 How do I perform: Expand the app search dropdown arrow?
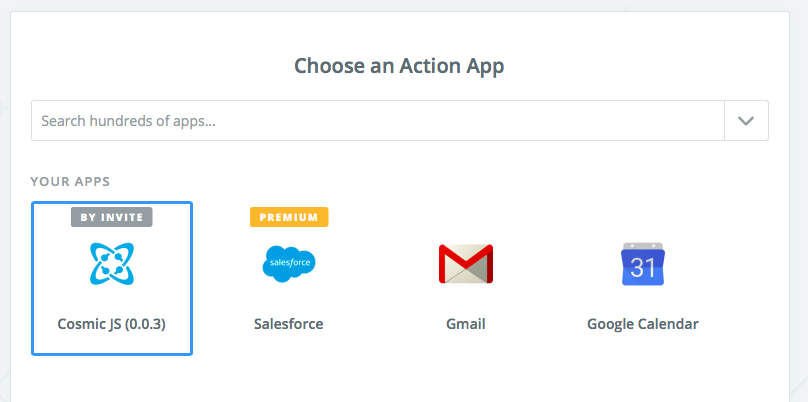746,120
